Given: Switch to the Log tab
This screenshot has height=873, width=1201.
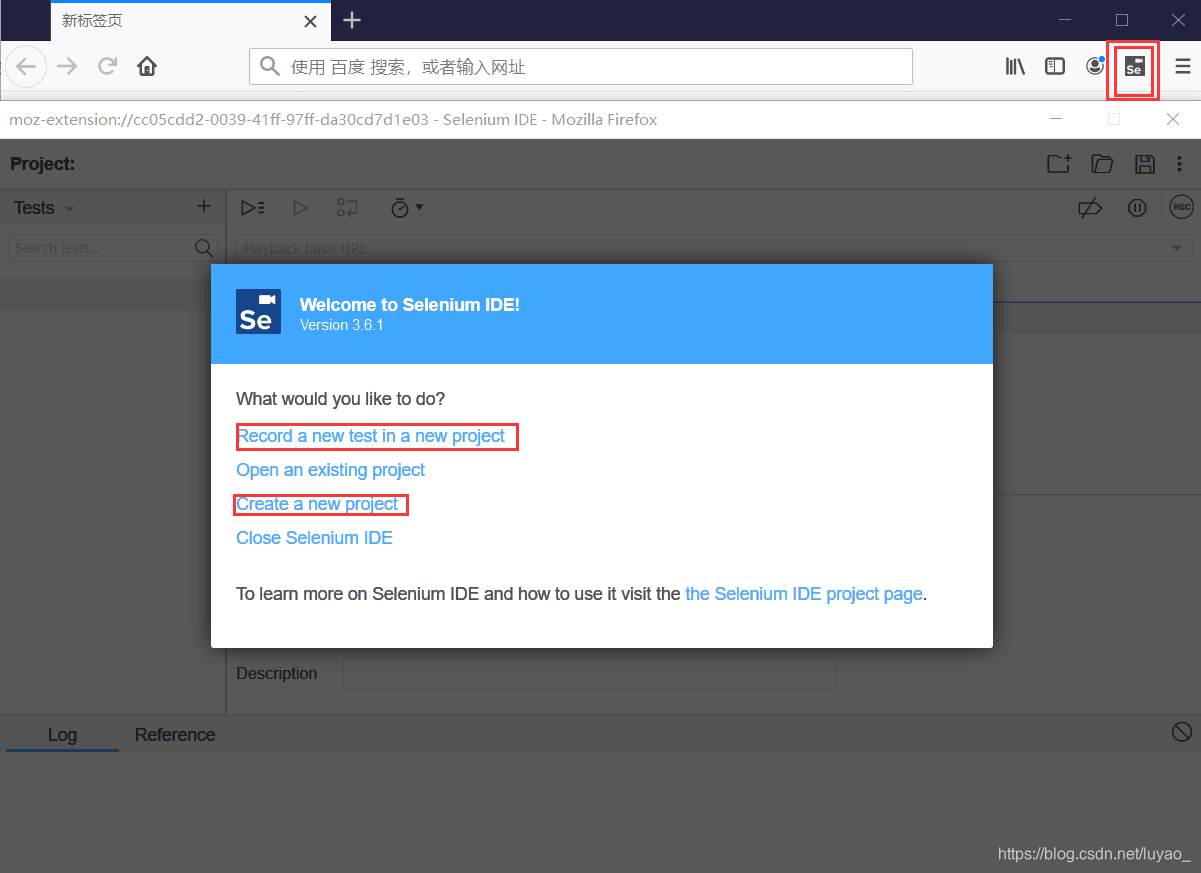Looking at the screenshot, I should click(x=62, y=735).
